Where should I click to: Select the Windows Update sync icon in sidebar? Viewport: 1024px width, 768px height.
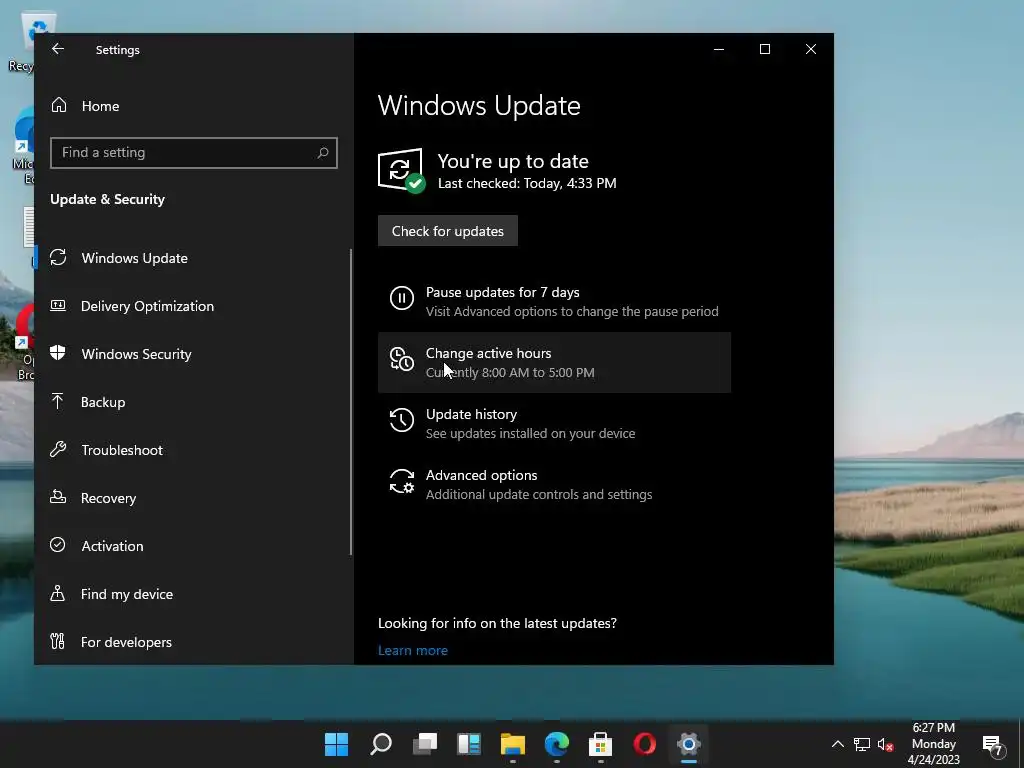click(58, 257)
